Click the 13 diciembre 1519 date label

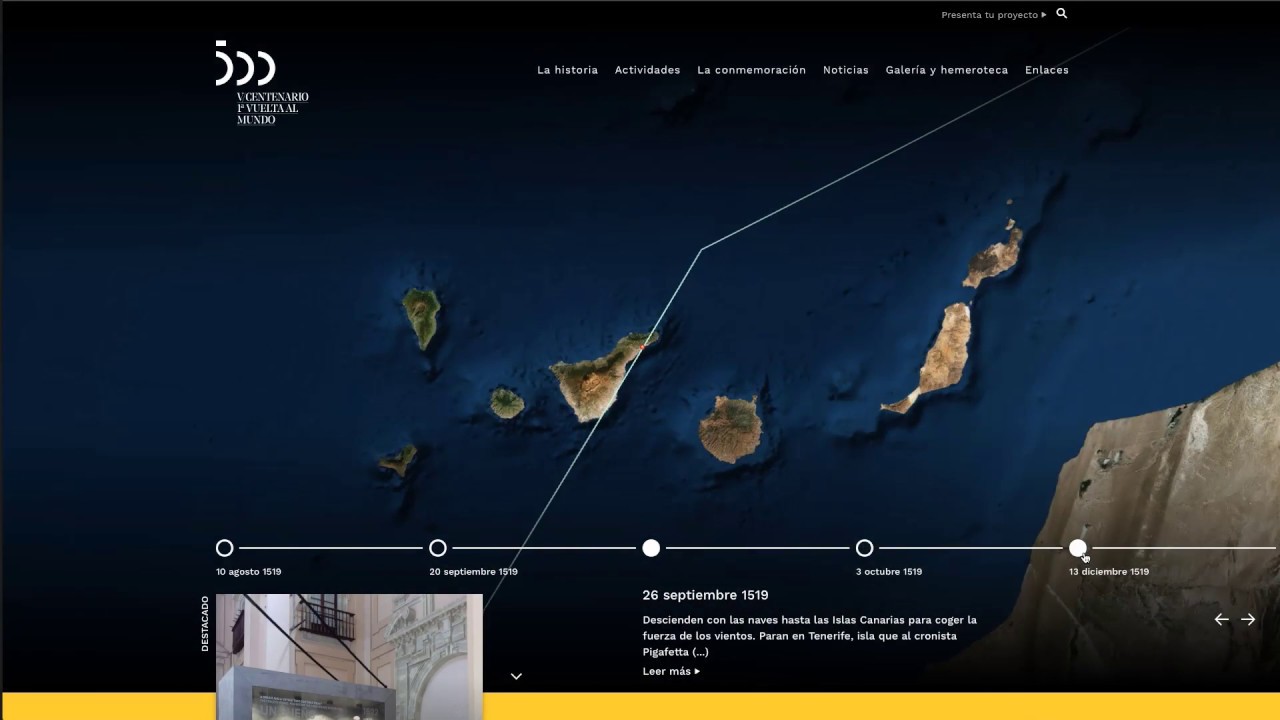pos(1108,572)
